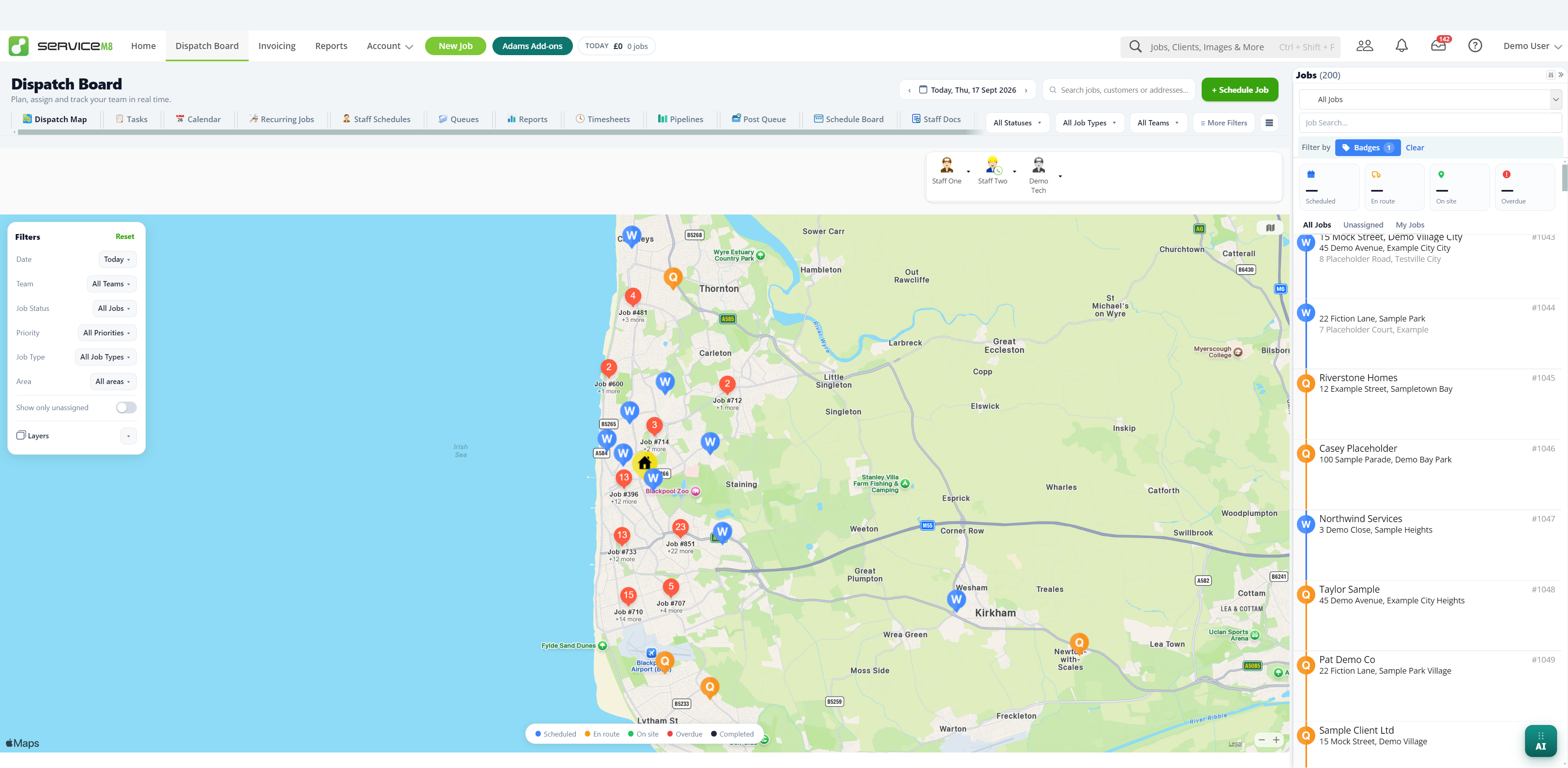Viewport: 1568px width, 768px height.
Task: Go to previous day arrow
Action: point(909,90)
